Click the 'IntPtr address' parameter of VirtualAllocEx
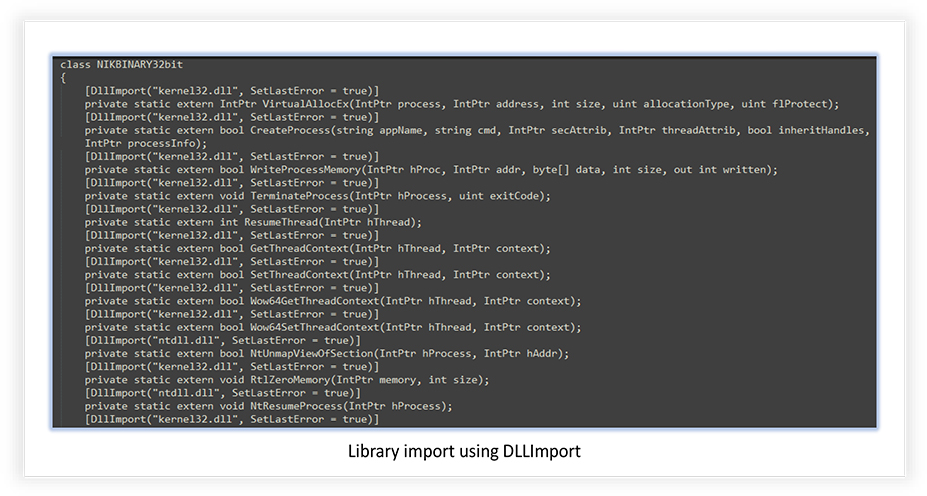The height and width of the screenshot is (496, 927). click(x=496, y=104)
